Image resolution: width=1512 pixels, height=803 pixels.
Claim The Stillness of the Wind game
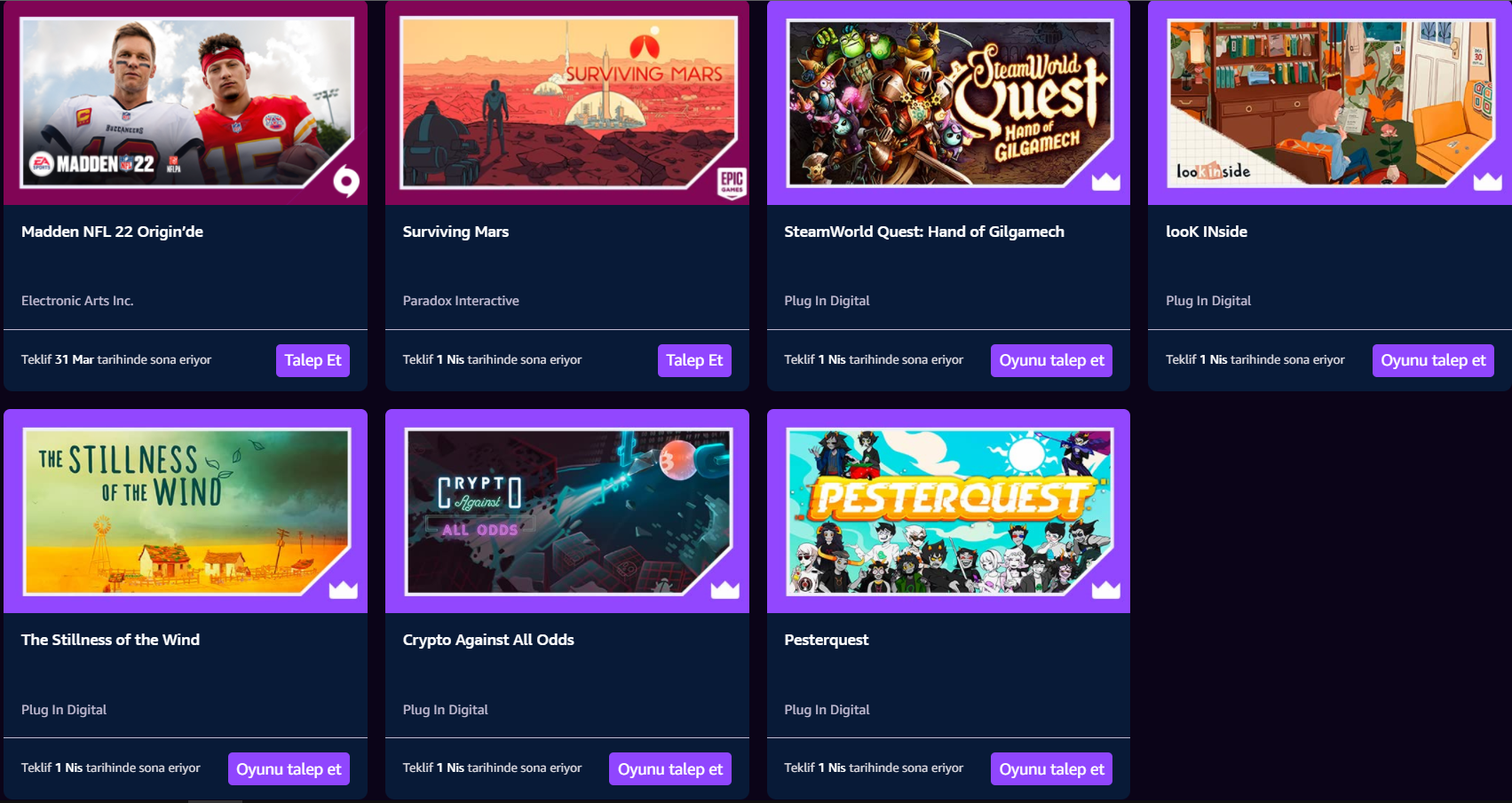289,769
